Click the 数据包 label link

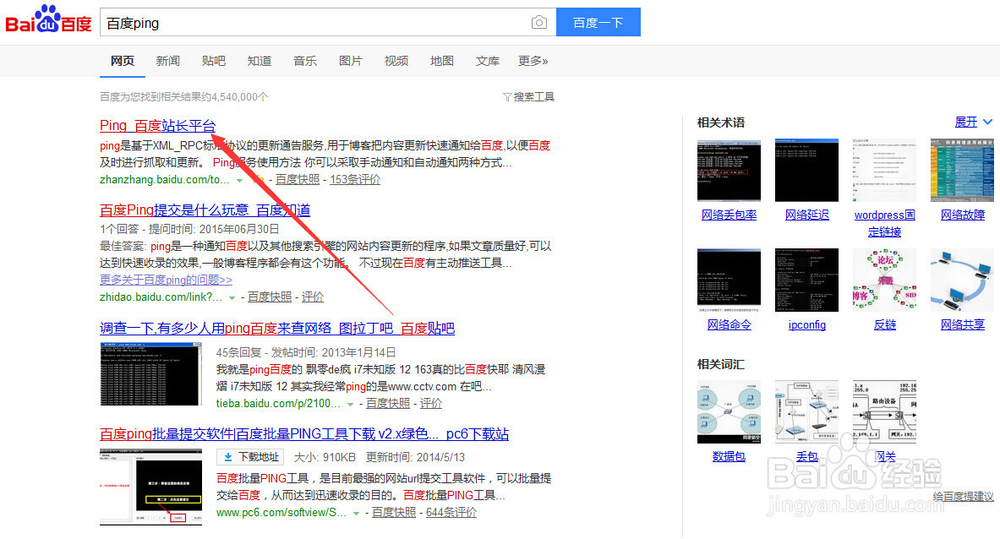(x=729, y=457)
